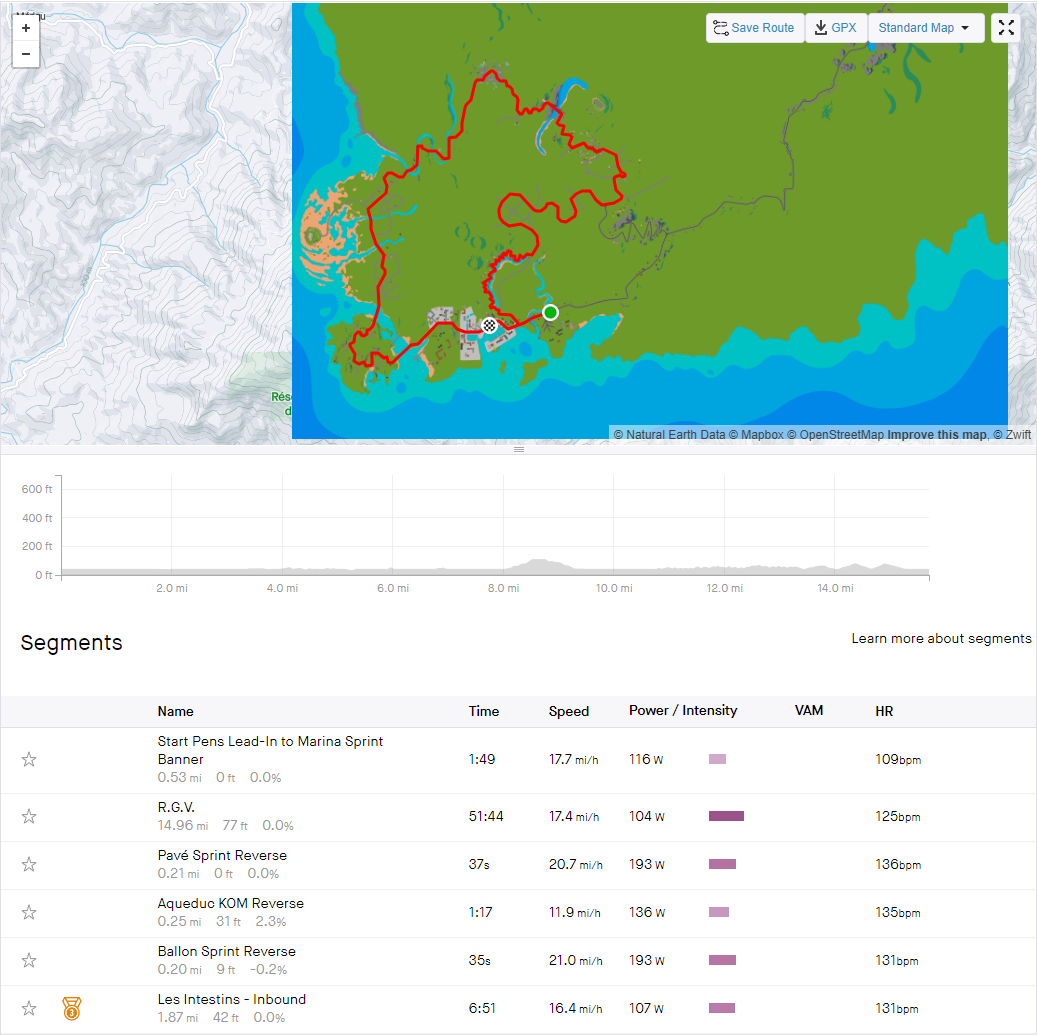Open Learn more about segments link
This screenshot has width=1037, height=1035.
[941, 638]
